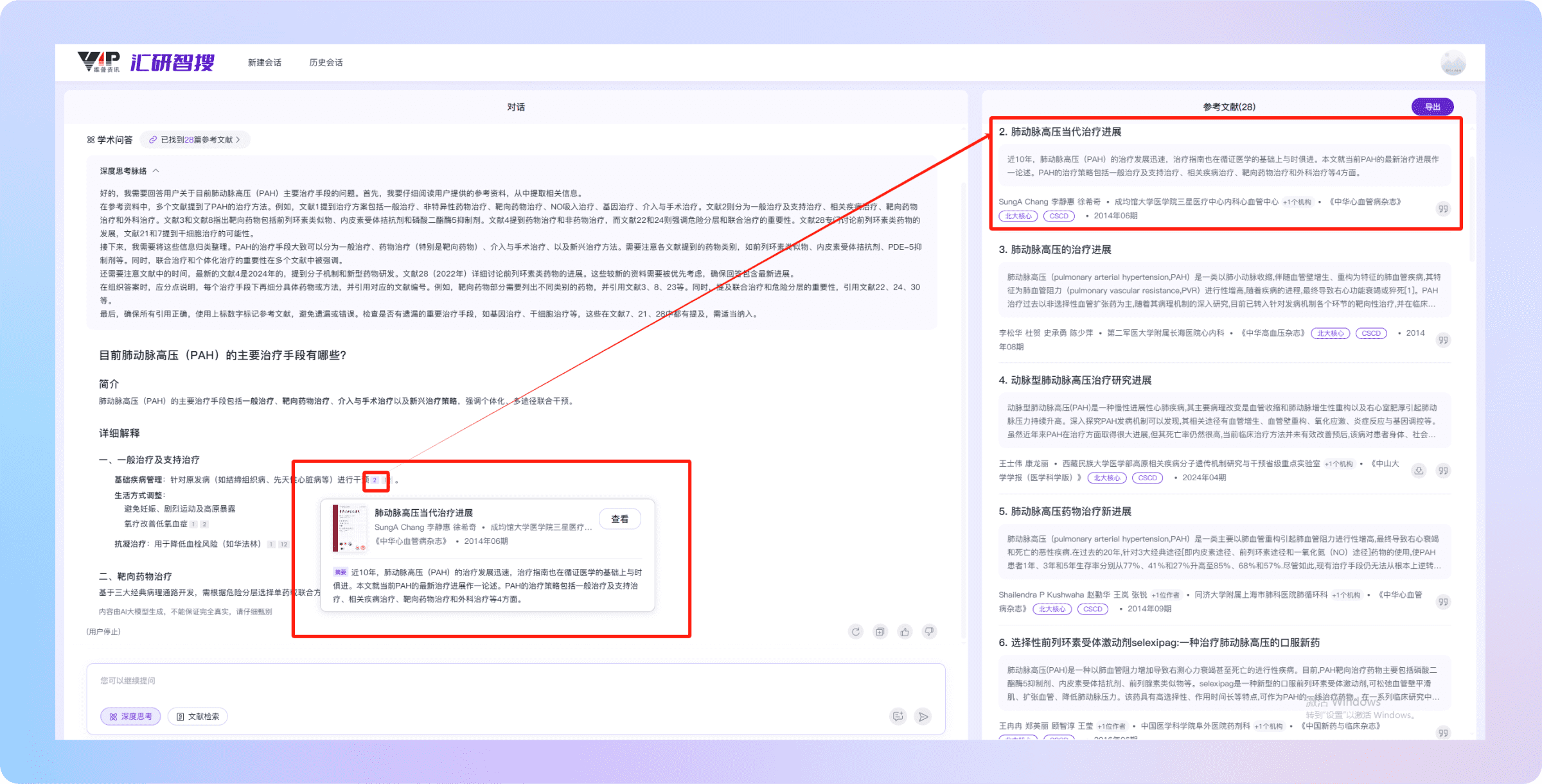
Task: Click cite quote icon for reference 3
Action: (1443, 340)
